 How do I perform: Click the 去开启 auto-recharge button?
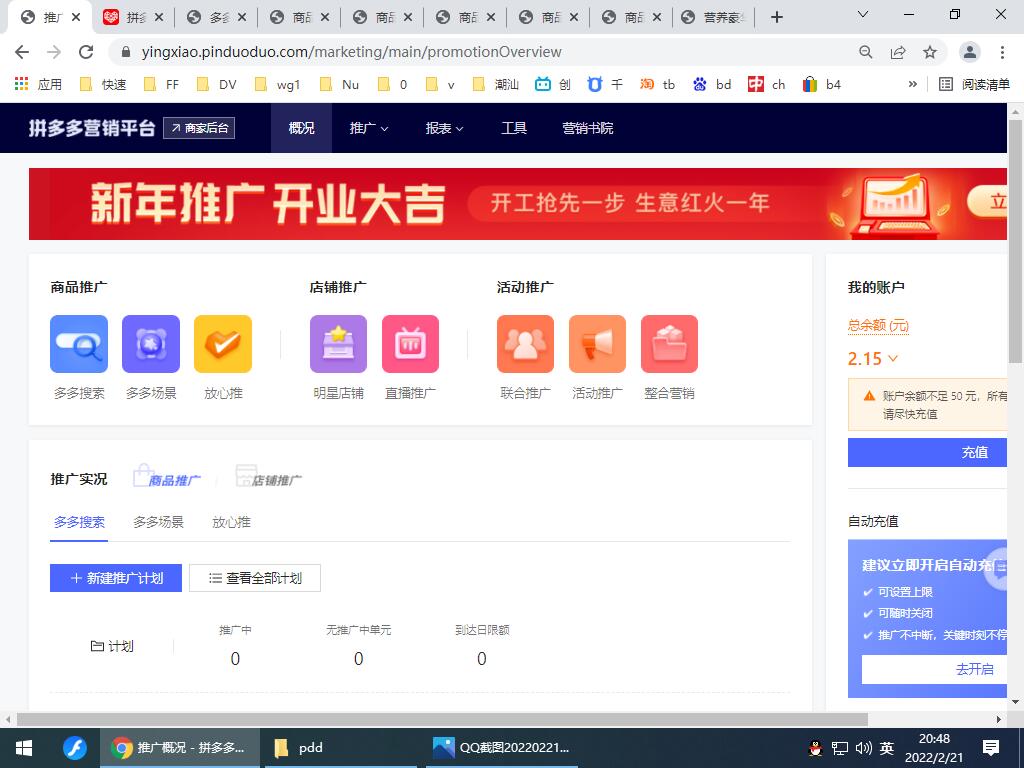[x=935, y=669]
